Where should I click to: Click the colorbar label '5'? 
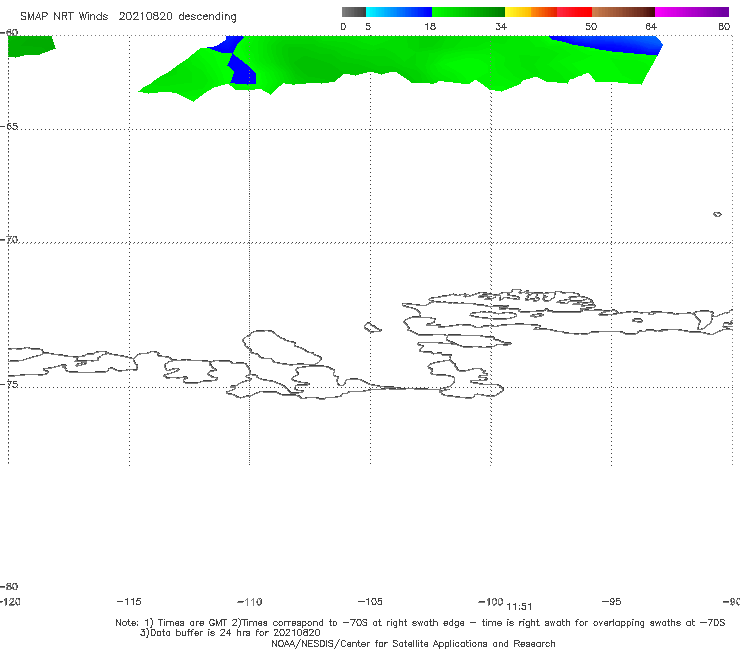click(x=368, y=27)
